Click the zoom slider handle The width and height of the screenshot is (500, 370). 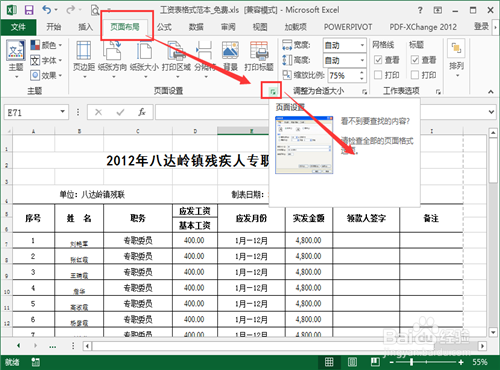click(x=412, y=362)
